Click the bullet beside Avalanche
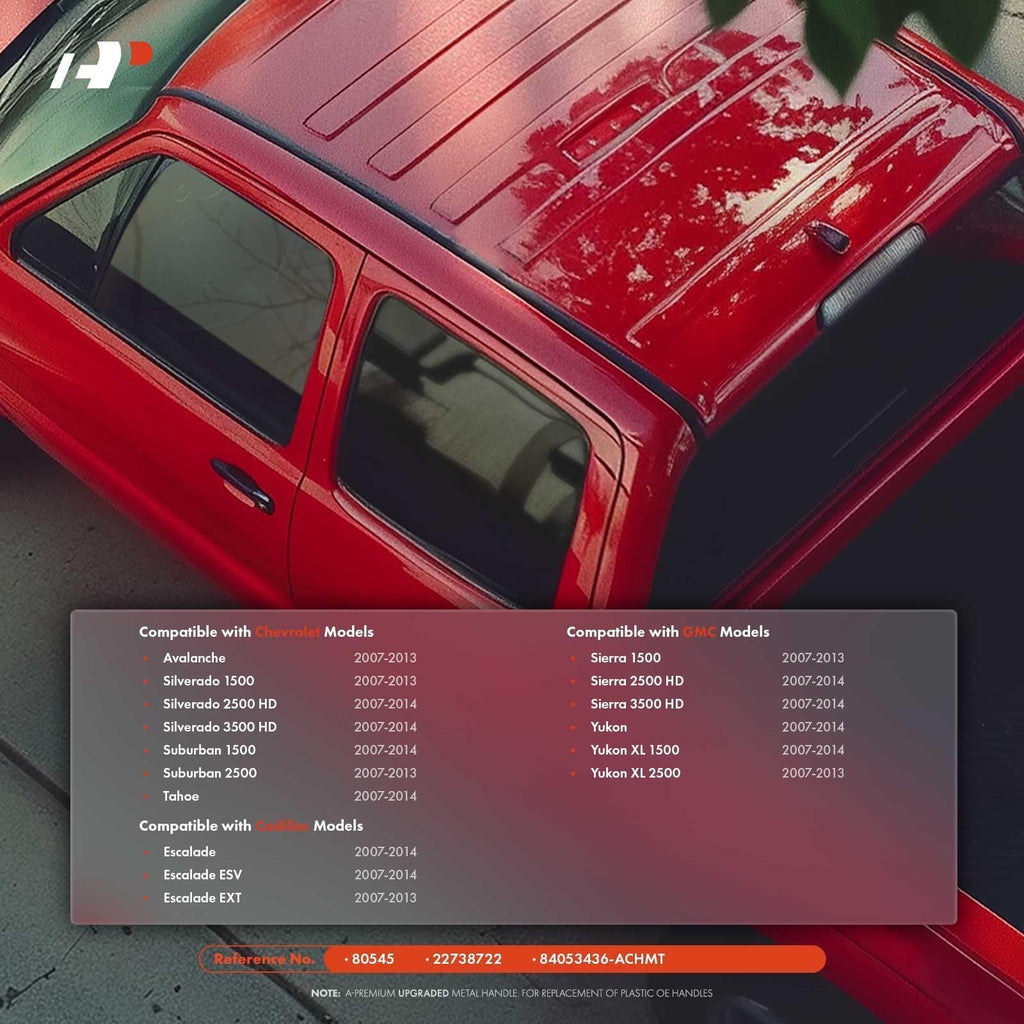 point(145,658)
